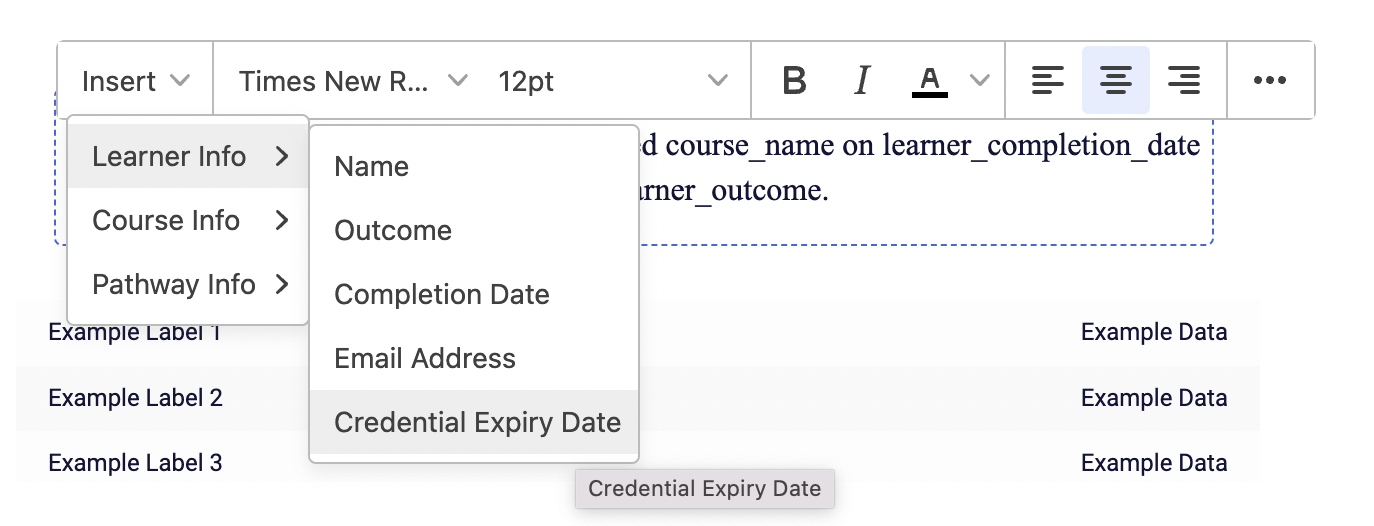Insert the Outcome field
This screenshot has width=1374, height=526.
474,230
